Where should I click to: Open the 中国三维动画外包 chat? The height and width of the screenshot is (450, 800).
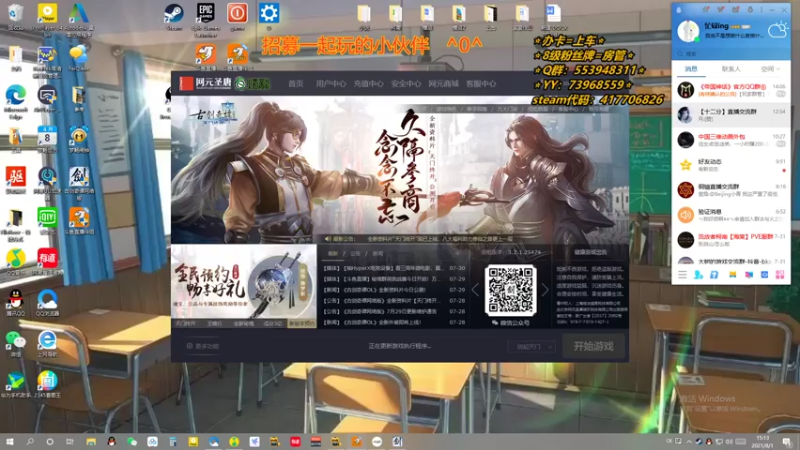click(x=731, y=140)
